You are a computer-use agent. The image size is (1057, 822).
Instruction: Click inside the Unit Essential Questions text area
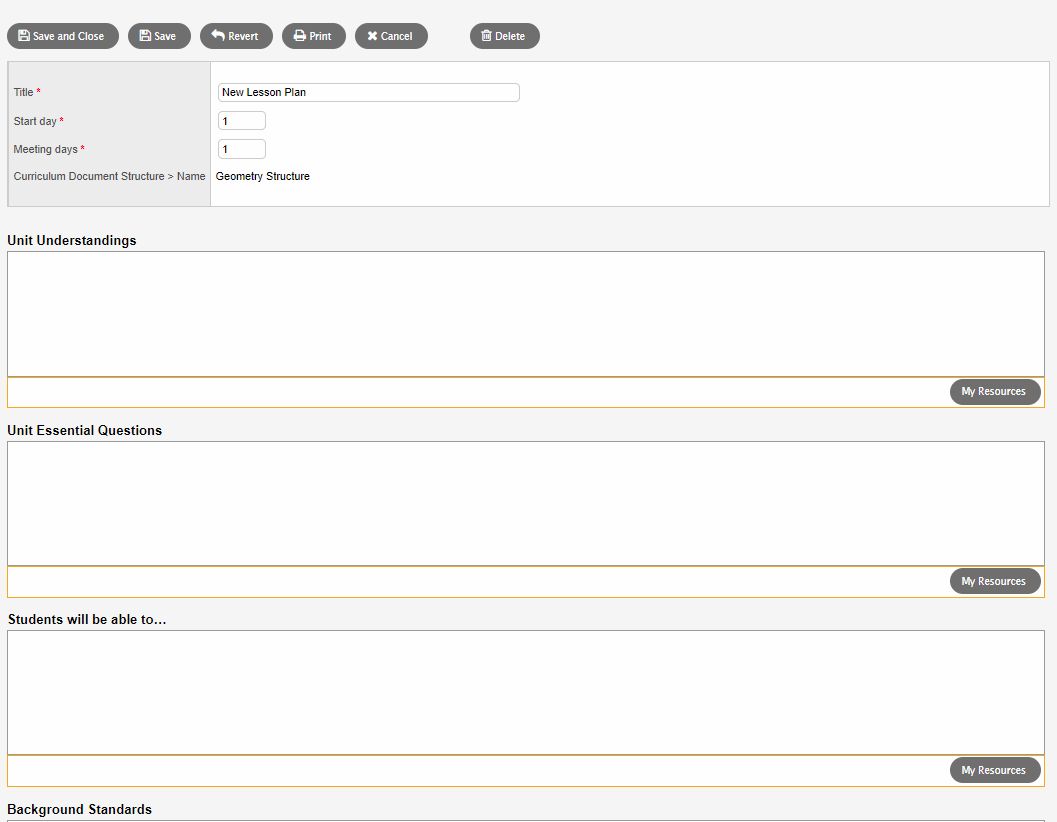525,503
